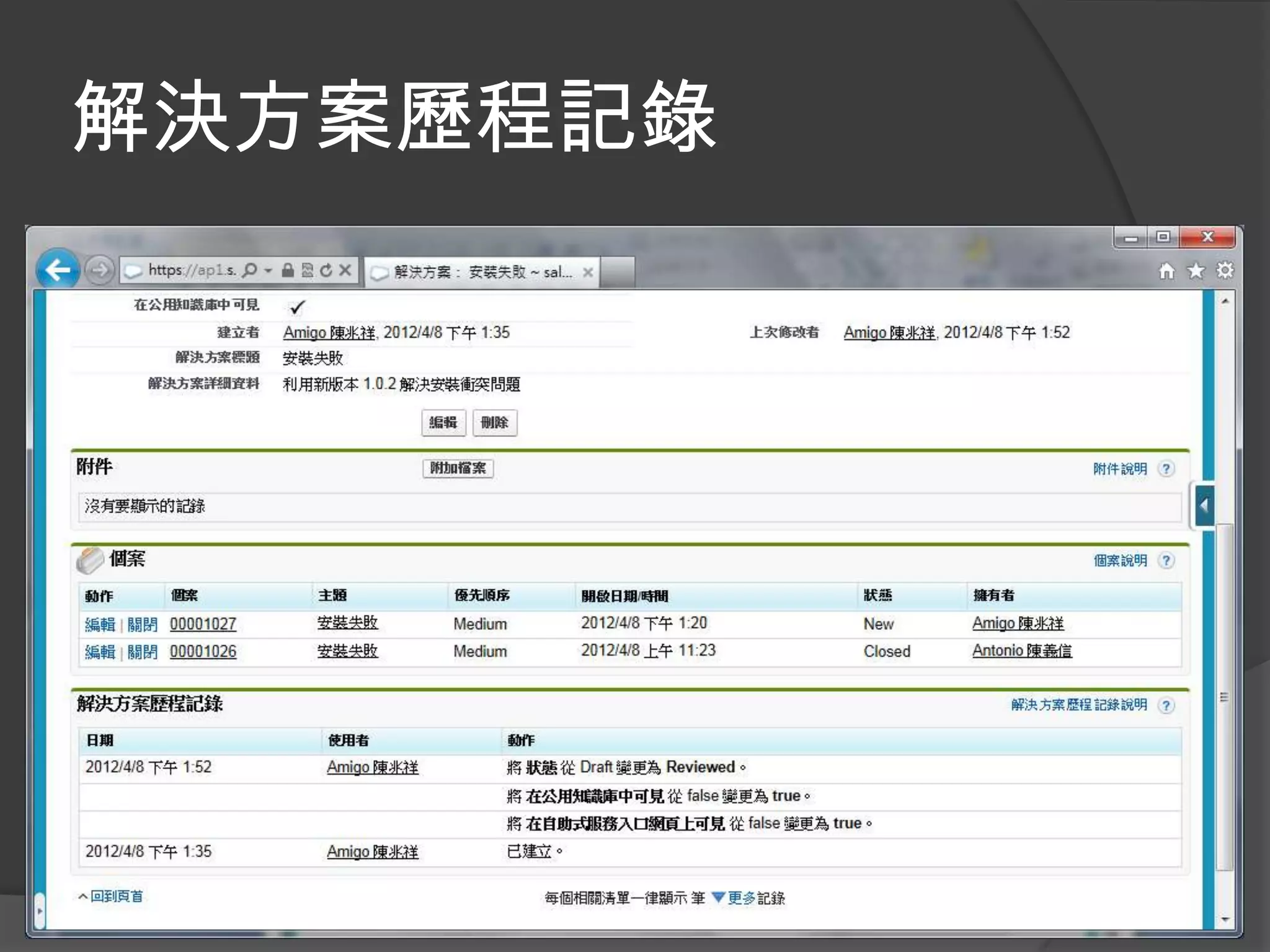1270x952 pixels.
Task: Open user Amigo 陳兆祥 in 1:35 history row
Action: pos(373,852)
